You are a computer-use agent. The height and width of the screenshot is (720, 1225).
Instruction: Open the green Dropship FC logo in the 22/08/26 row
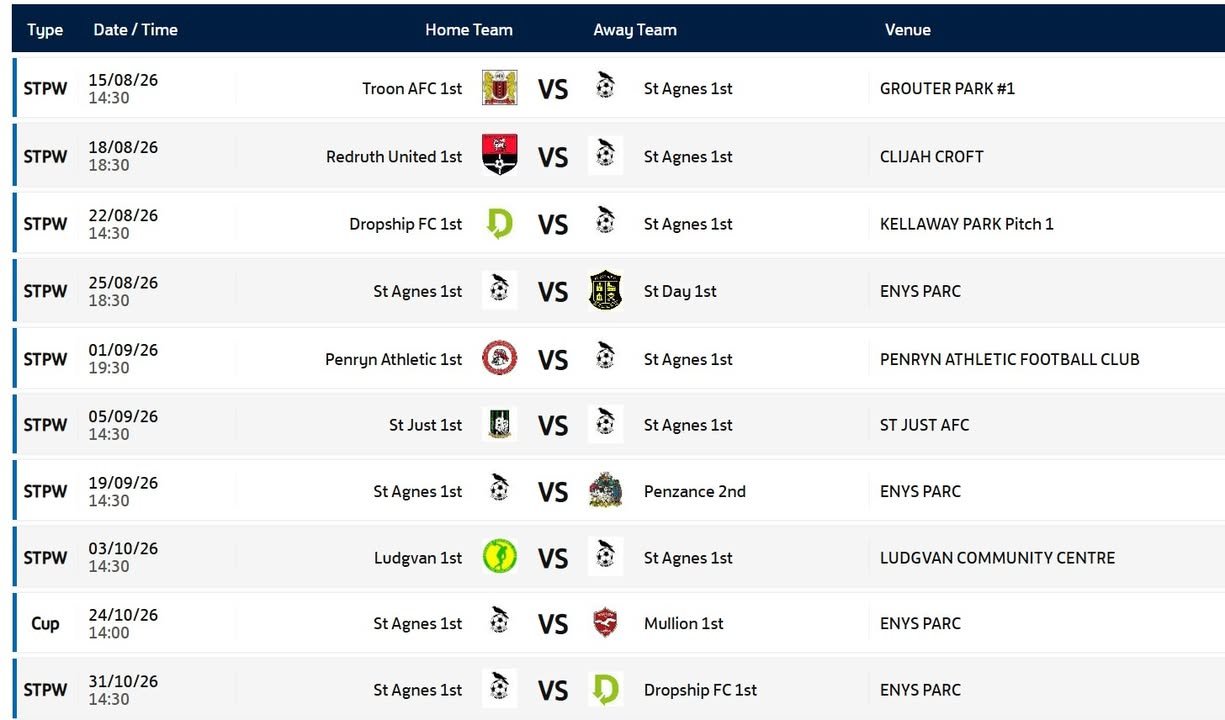(x=499, y=223)
